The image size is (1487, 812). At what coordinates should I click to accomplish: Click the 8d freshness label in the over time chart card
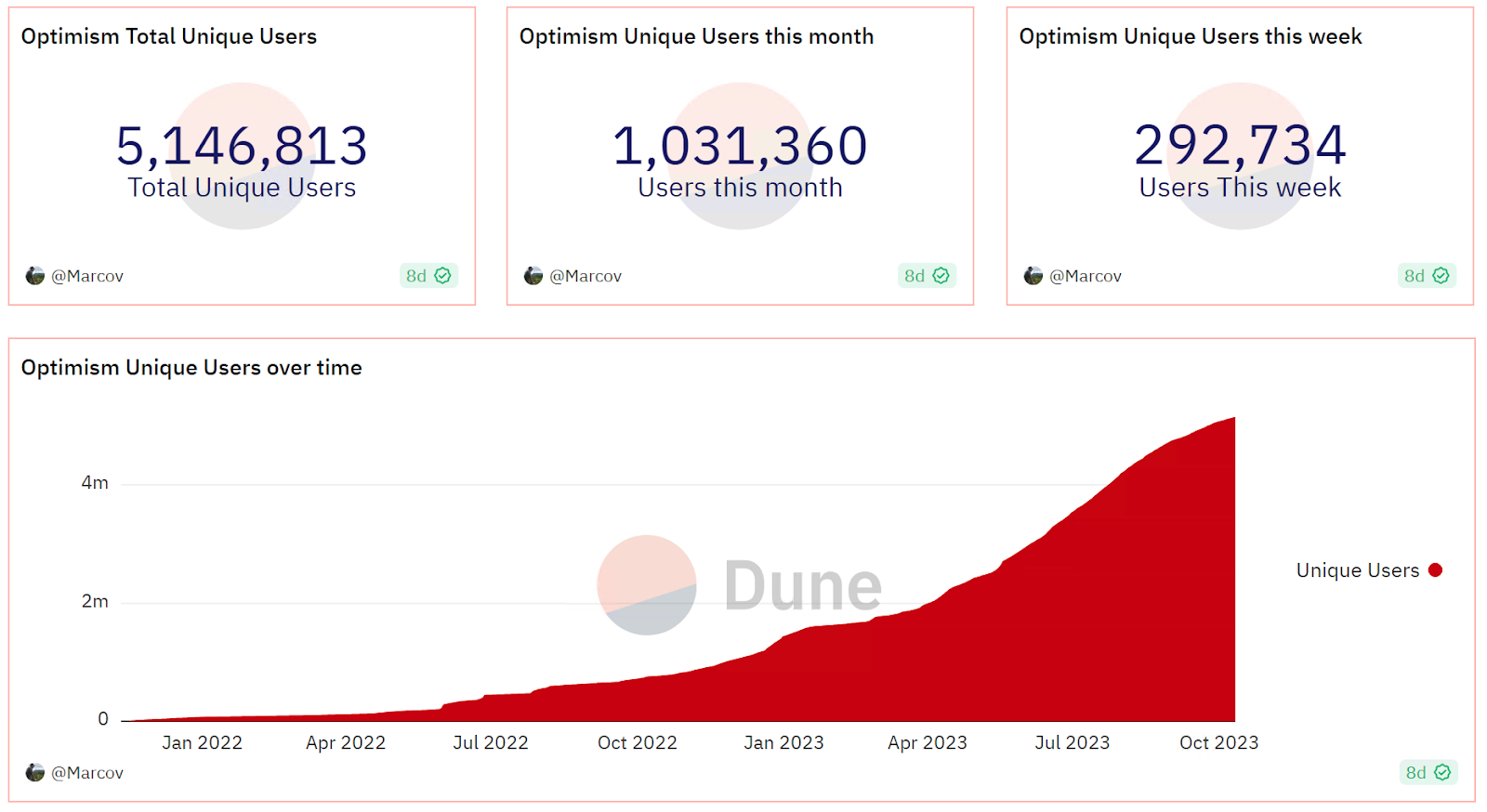pyautogui.click(x=1415, y=773)
